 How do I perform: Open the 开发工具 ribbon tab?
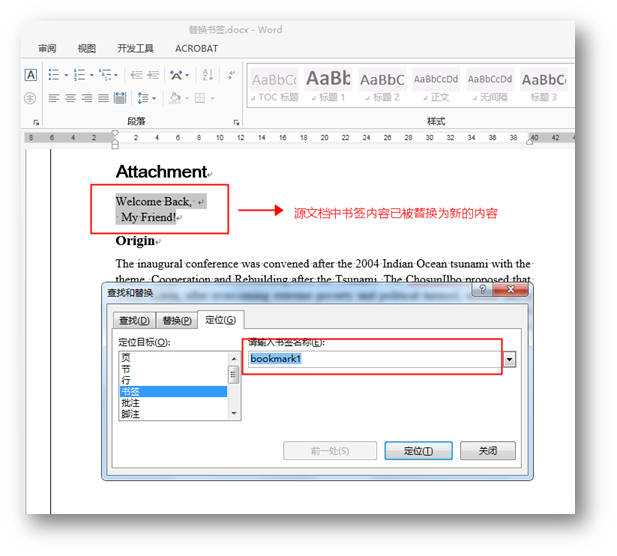[x=135, y=48]
